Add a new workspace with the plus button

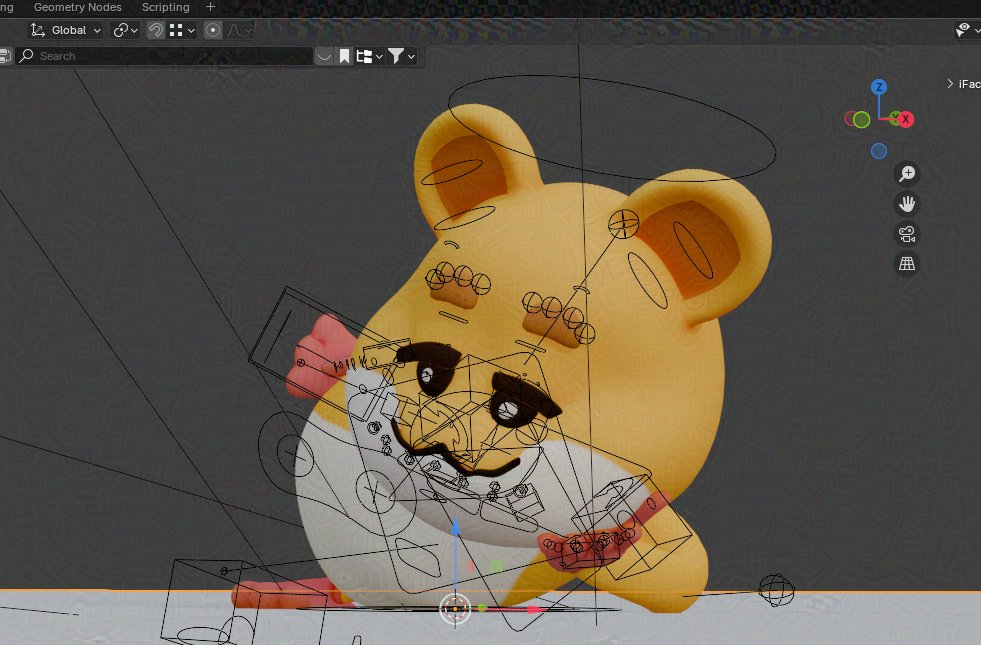click(210, 7)
